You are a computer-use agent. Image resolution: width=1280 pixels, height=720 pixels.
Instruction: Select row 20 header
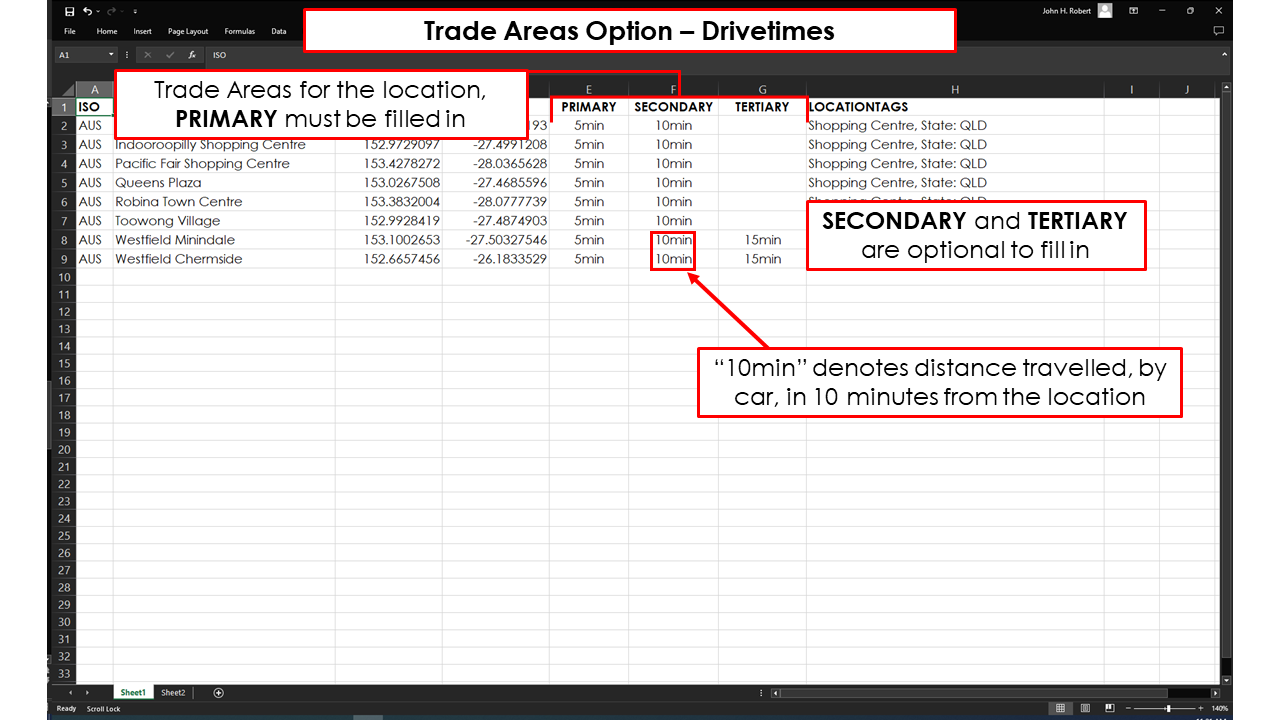point(64,450)
